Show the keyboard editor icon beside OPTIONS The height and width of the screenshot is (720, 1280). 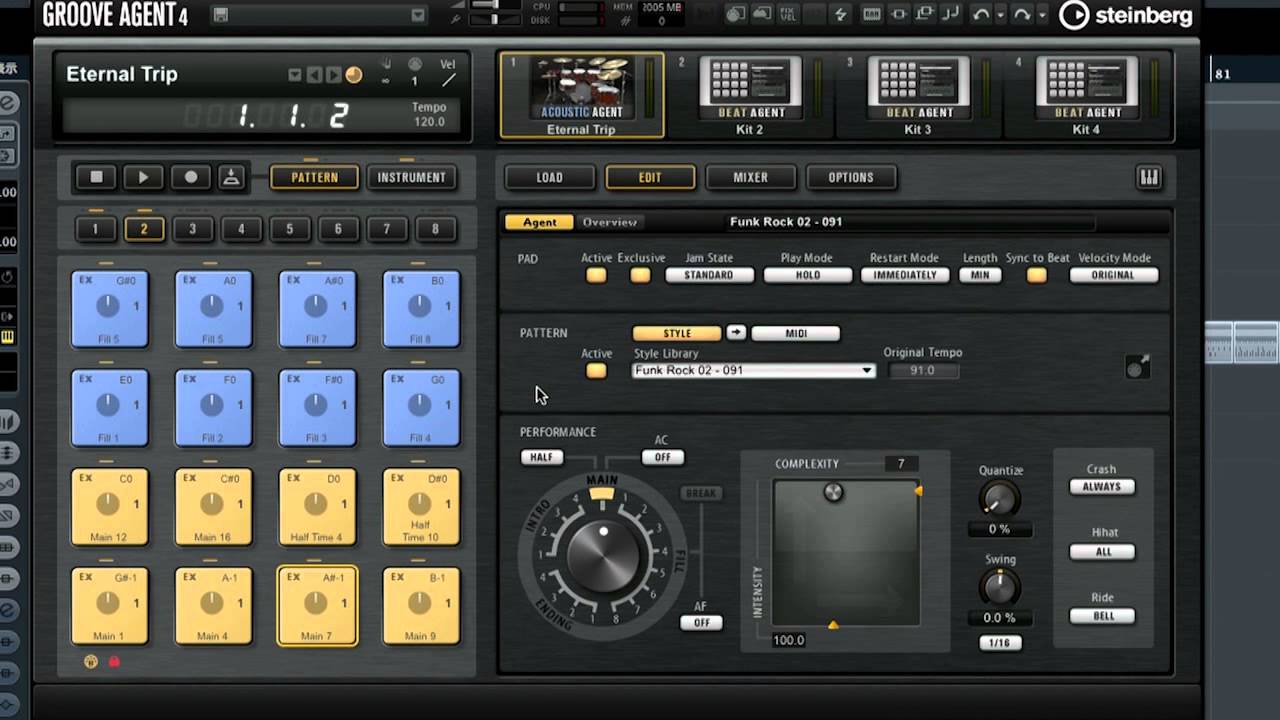pos(1148,177)
